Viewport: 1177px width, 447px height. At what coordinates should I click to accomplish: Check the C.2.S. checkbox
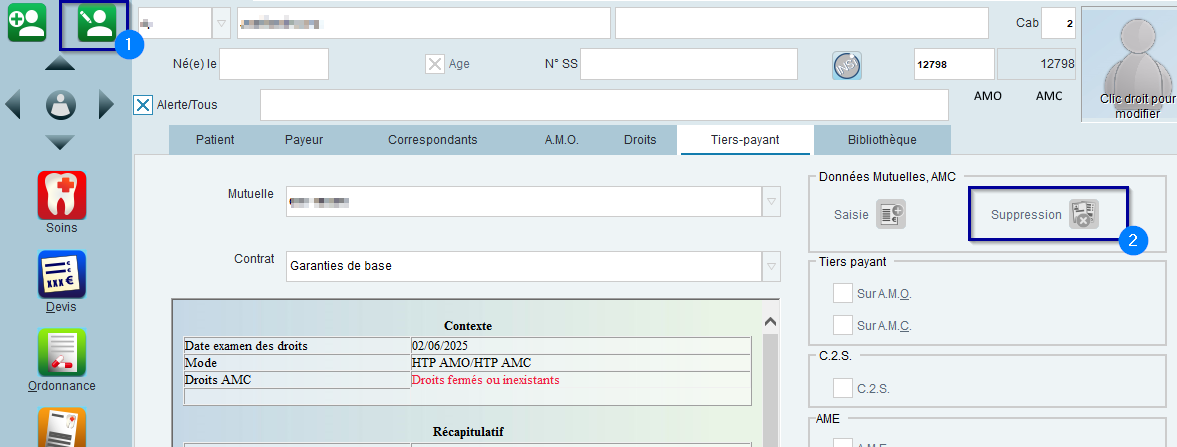842,388
